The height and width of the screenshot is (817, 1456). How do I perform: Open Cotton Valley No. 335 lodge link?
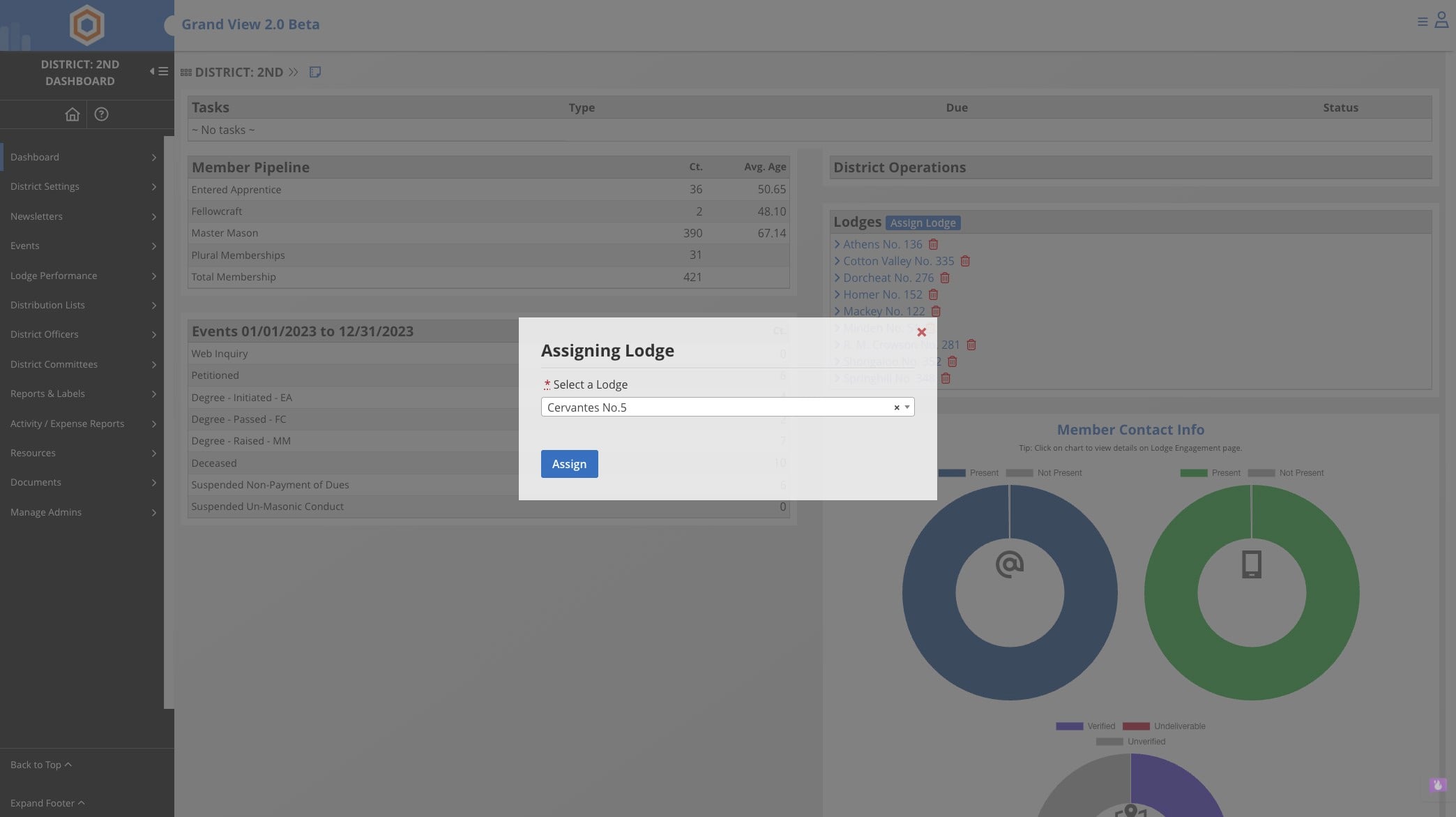coord(898,261)
